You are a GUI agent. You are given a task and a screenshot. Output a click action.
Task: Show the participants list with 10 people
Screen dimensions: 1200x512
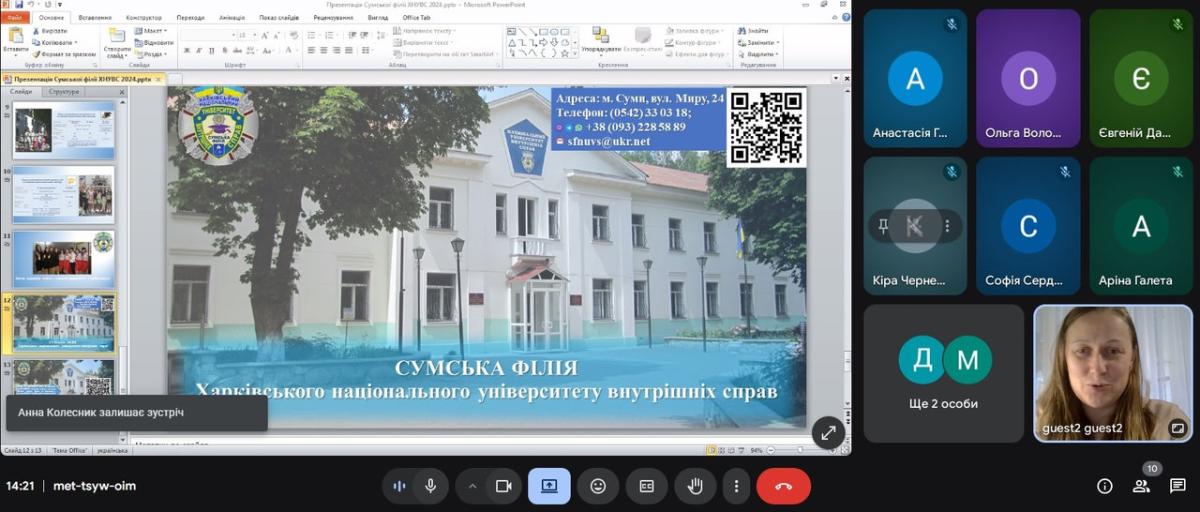pos(1141,486)
